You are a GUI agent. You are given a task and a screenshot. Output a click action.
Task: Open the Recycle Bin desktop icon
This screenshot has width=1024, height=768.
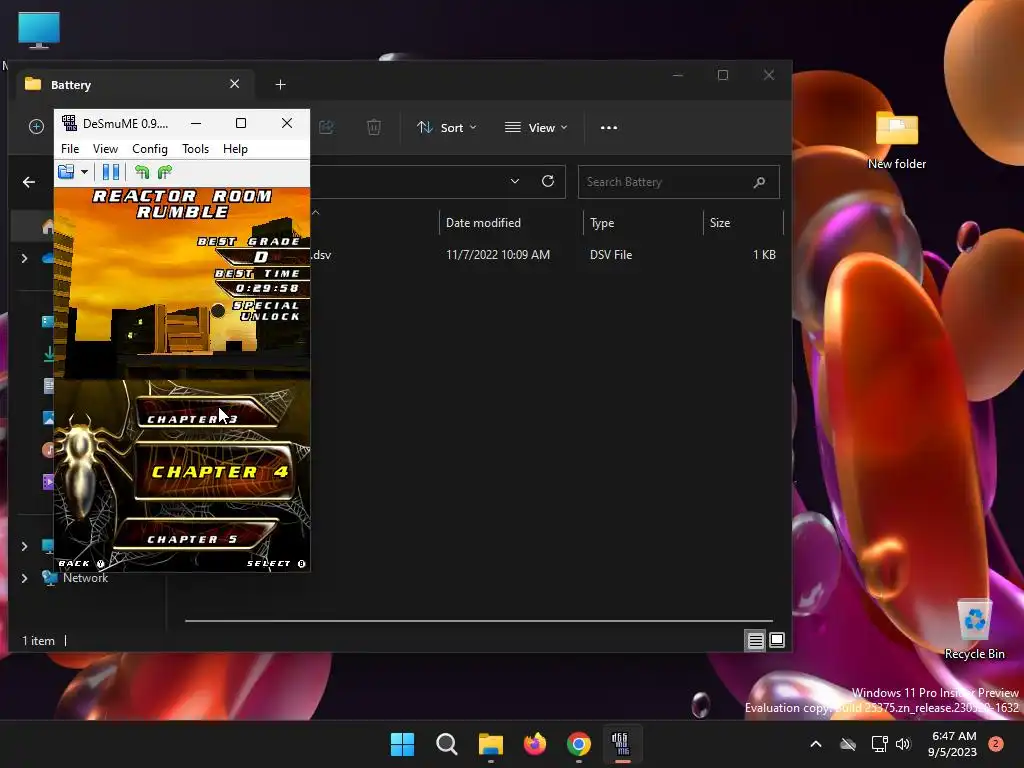(974, 628)
